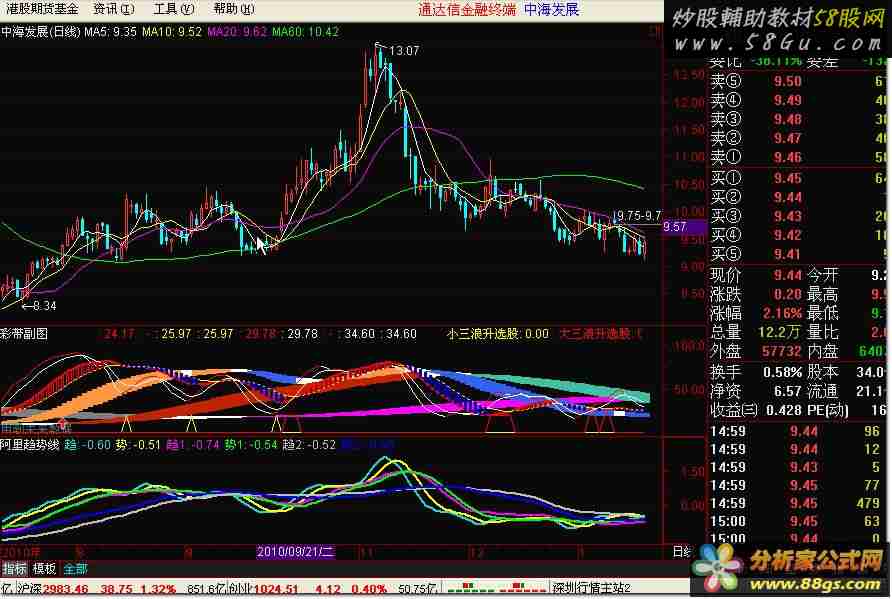Viewport: 892px width, 599px height.
Task: Click the 中海发展(日线) chart title
Action: click(41, 32)
